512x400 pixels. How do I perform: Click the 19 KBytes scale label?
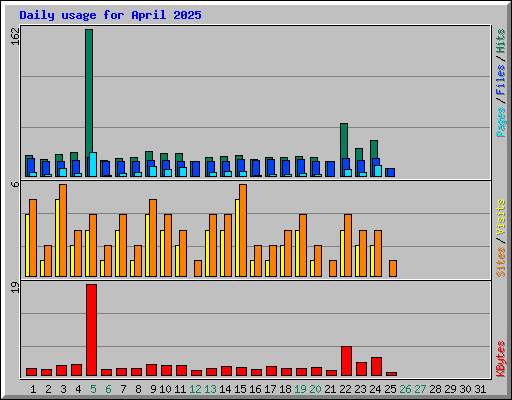pyautogui.click(x=15, y=288)
